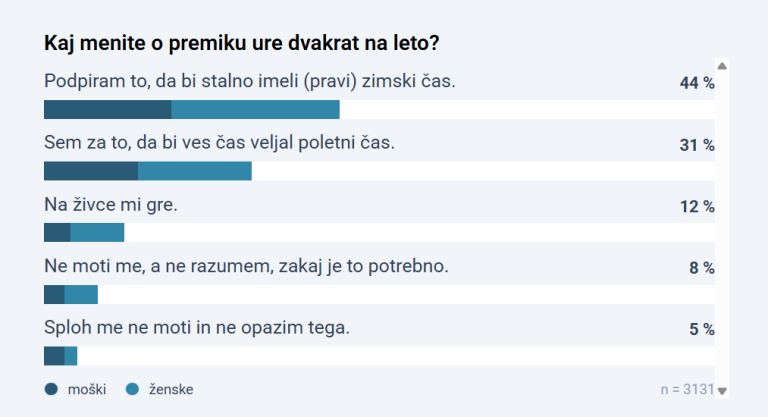Click the moški legend color dot
768x417 pixels.
(x=51, y=389)
